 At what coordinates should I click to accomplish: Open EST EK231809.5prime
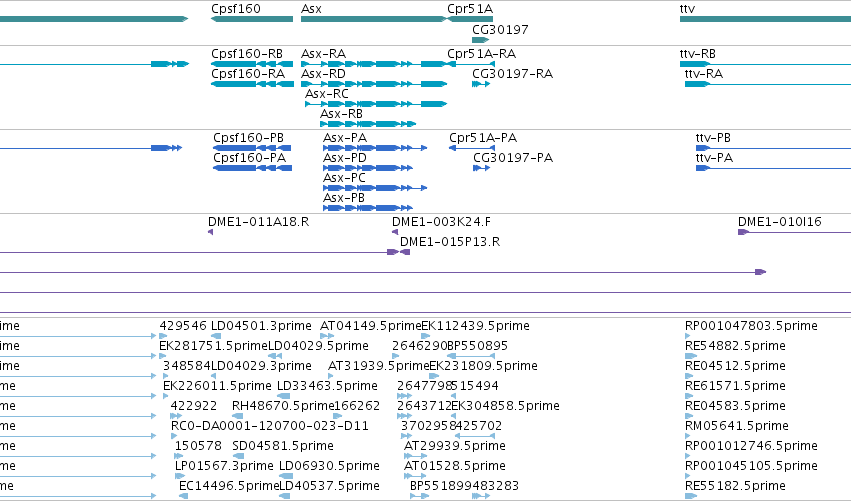coord(484,366)
